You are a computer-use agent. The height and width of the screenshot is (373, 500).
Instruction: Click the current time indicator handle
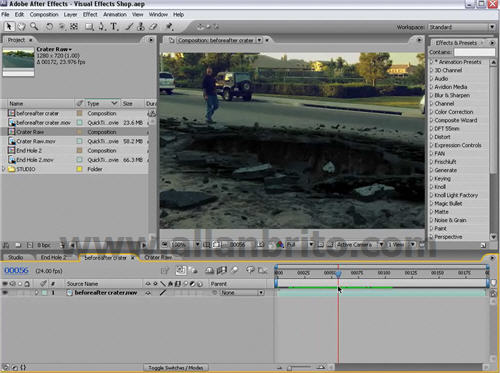pyautogui.click(x=338, y=274)
